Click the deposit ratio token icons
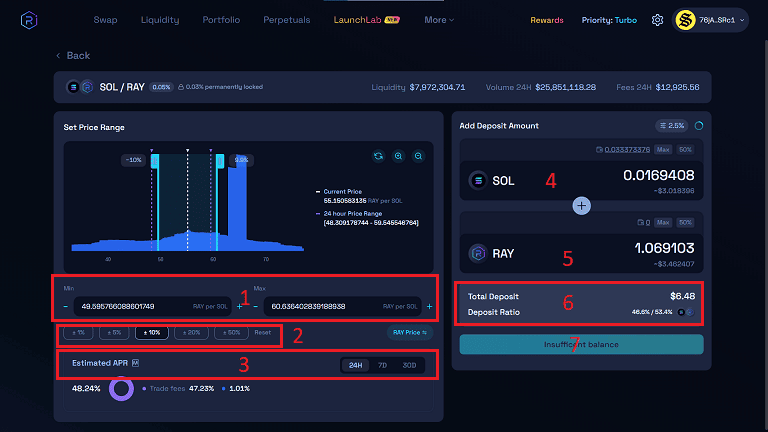The width and height of the screenshot is (768, 432). 685,312
